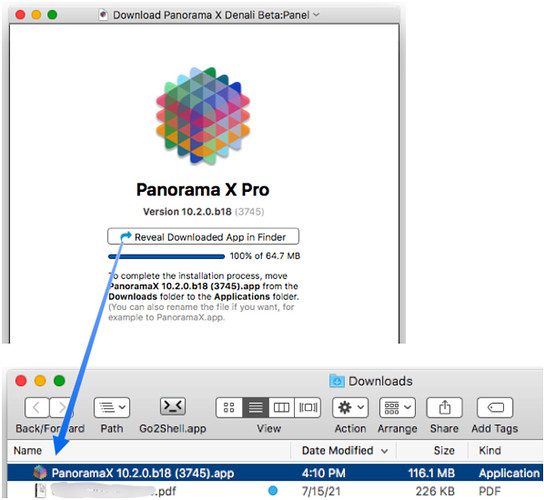
Task: Switch Finder to list view
Action: pos(256,407)
